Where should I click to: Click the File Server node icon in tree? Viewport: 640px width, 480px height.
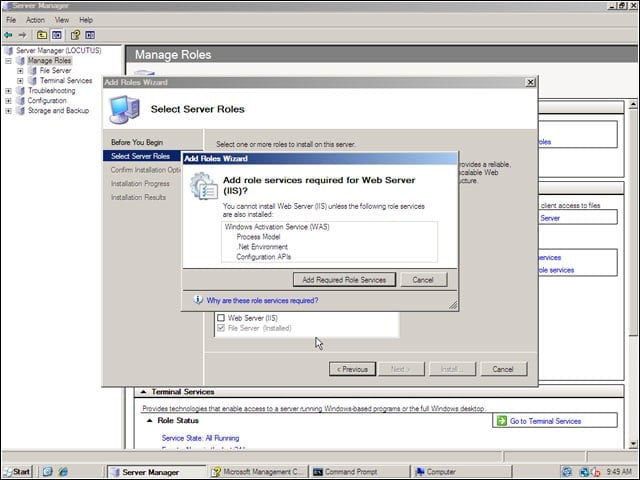(x=33, y=71)
